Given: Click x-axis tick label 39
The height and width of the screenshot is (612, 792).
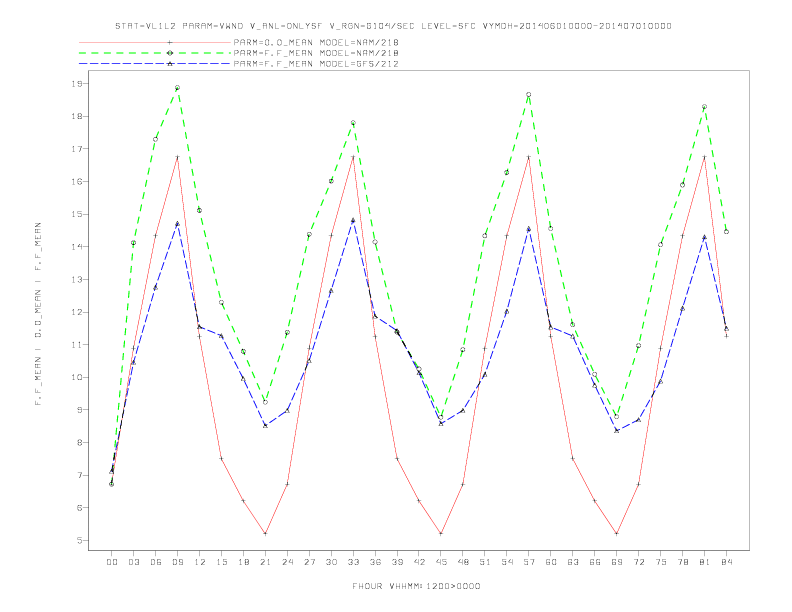Looking at the screenshot, I should 397,562.
